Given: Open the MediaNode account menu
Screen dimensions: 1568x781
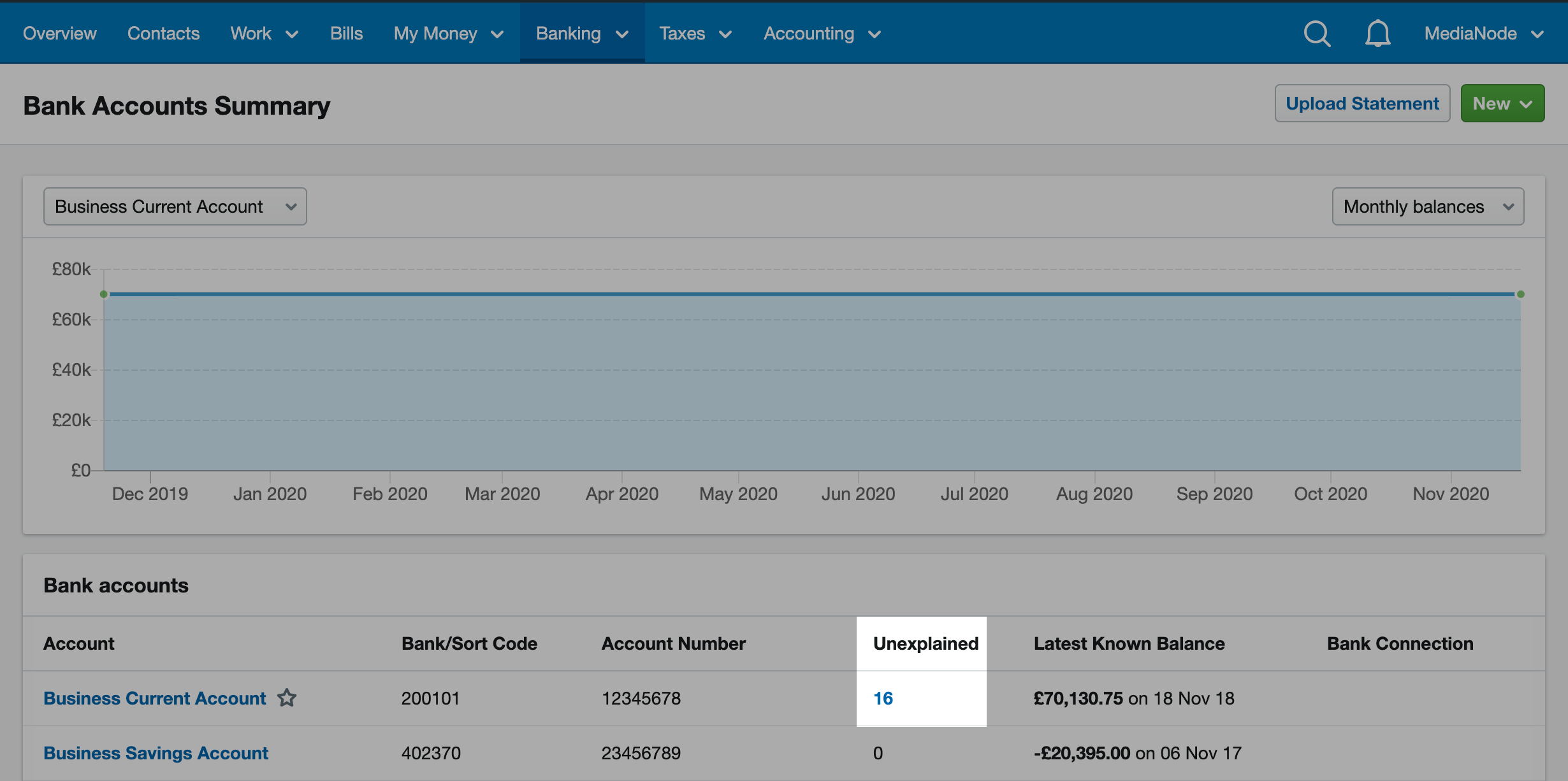Looking at the screenshot, I should click(1484, 33).
